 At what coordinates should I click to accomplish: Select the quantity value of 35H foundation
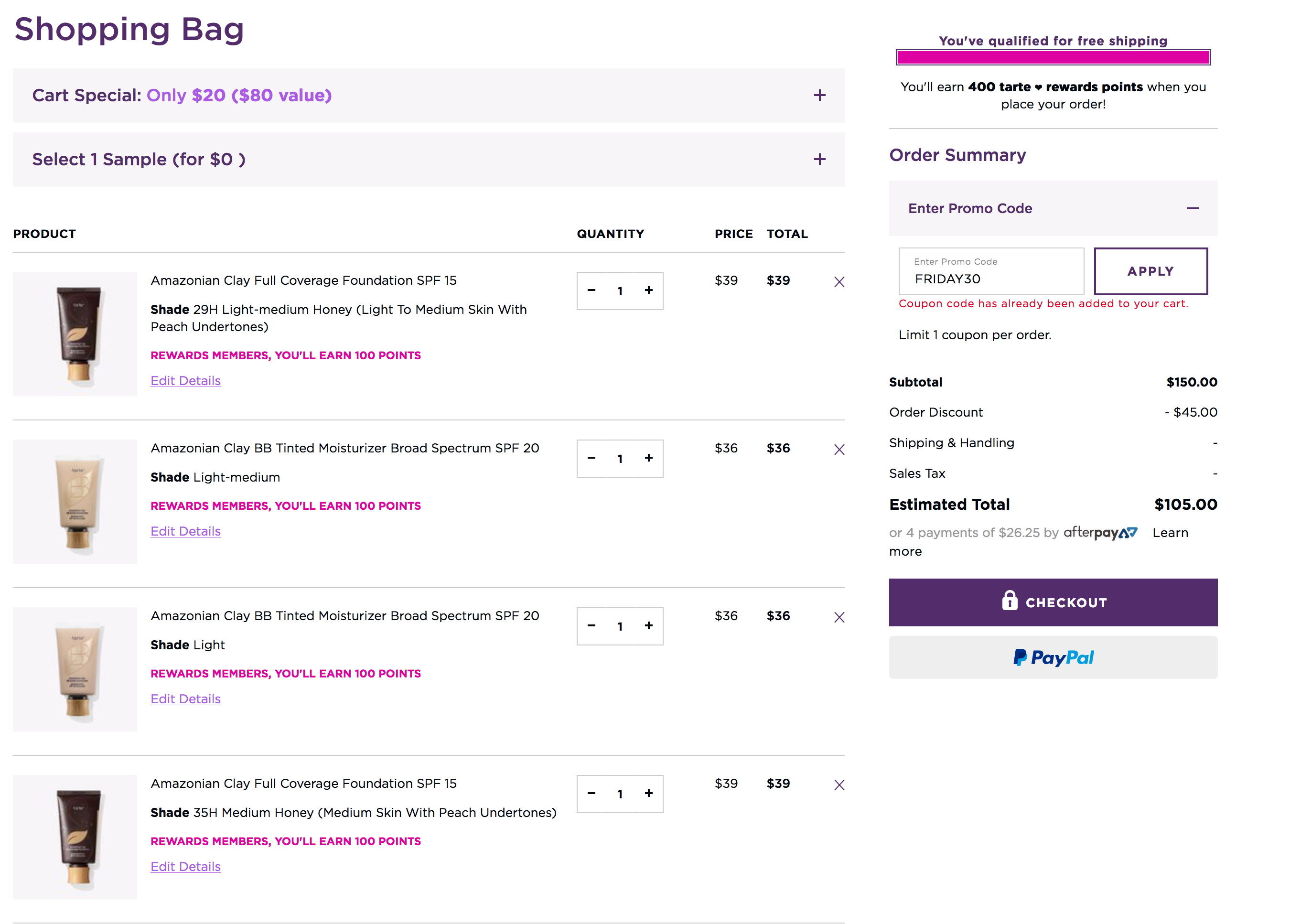tap(620, 795)
